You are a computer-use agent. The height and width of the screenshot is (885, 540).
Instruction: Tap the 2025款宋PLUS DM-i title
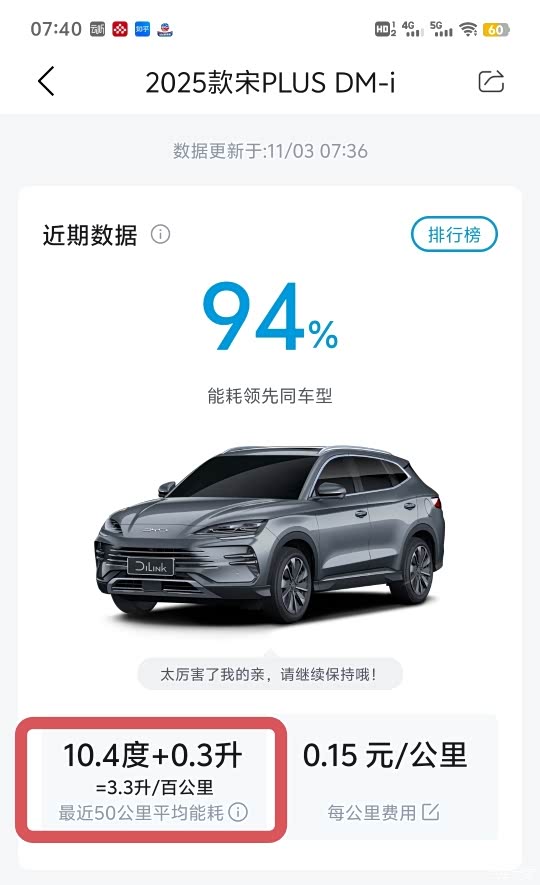click(x=270, y=82)
